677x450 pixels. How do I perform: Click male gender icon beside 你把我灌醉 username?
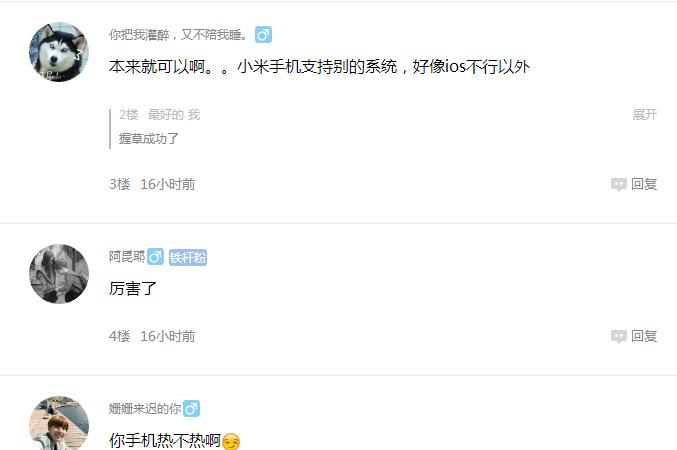point(263,35)
